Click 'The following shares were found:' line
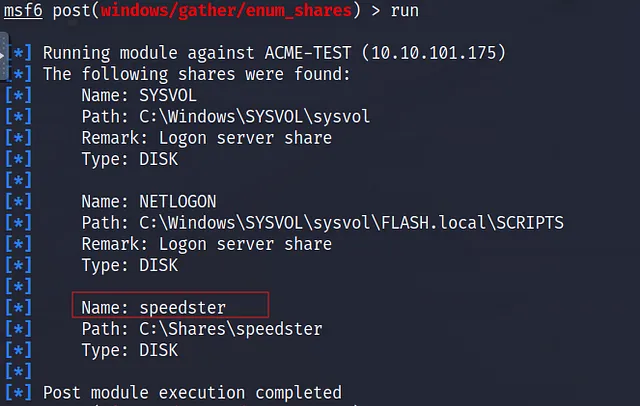640x406 pixels. point(197,74)
